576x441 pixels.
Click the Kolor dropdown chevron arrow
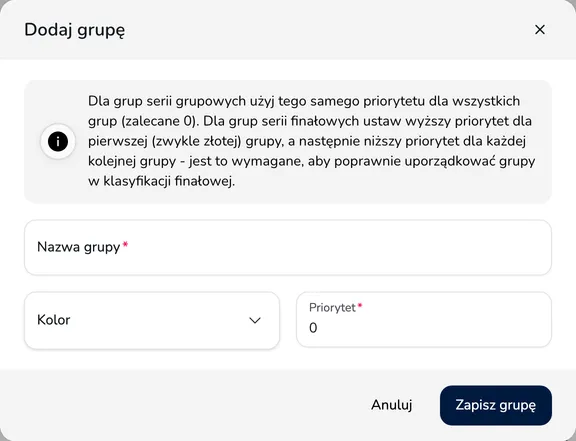pyautogui.click(x=255, y=320)
